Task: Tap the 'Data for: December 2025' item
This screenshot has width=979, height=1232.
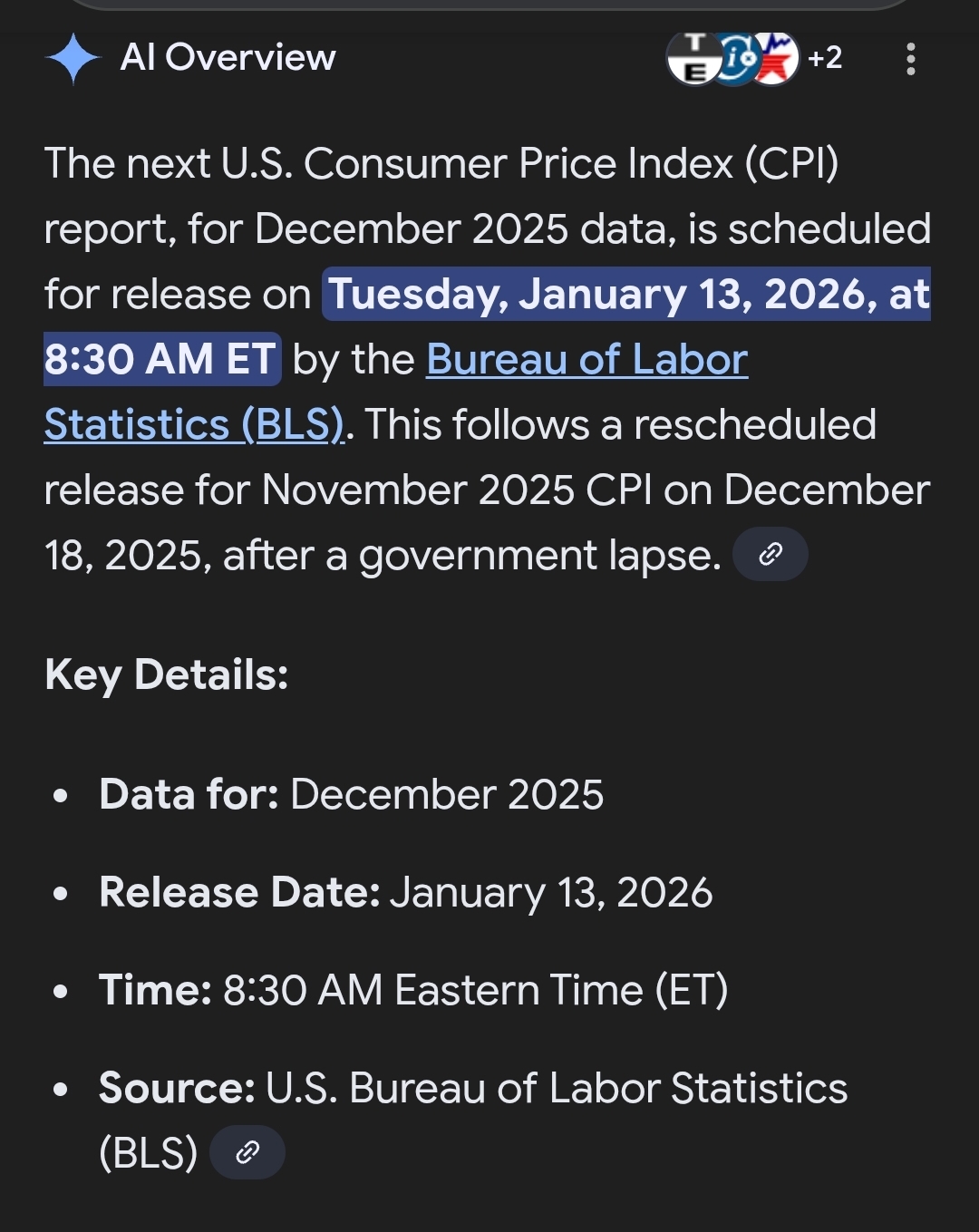Action: pyautogui.click(x=351, y=795)
